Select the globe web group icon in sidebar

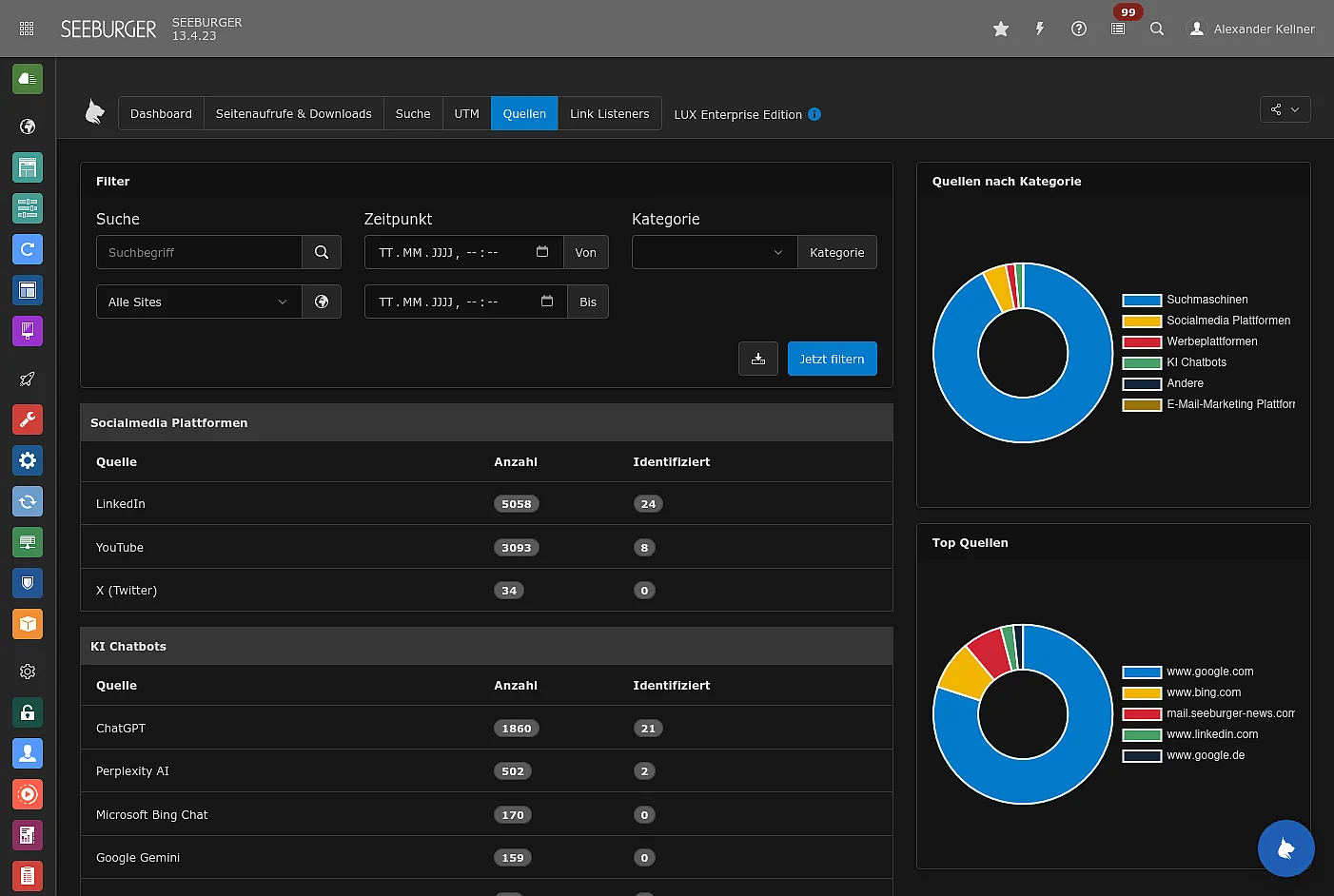pos(28,127)
